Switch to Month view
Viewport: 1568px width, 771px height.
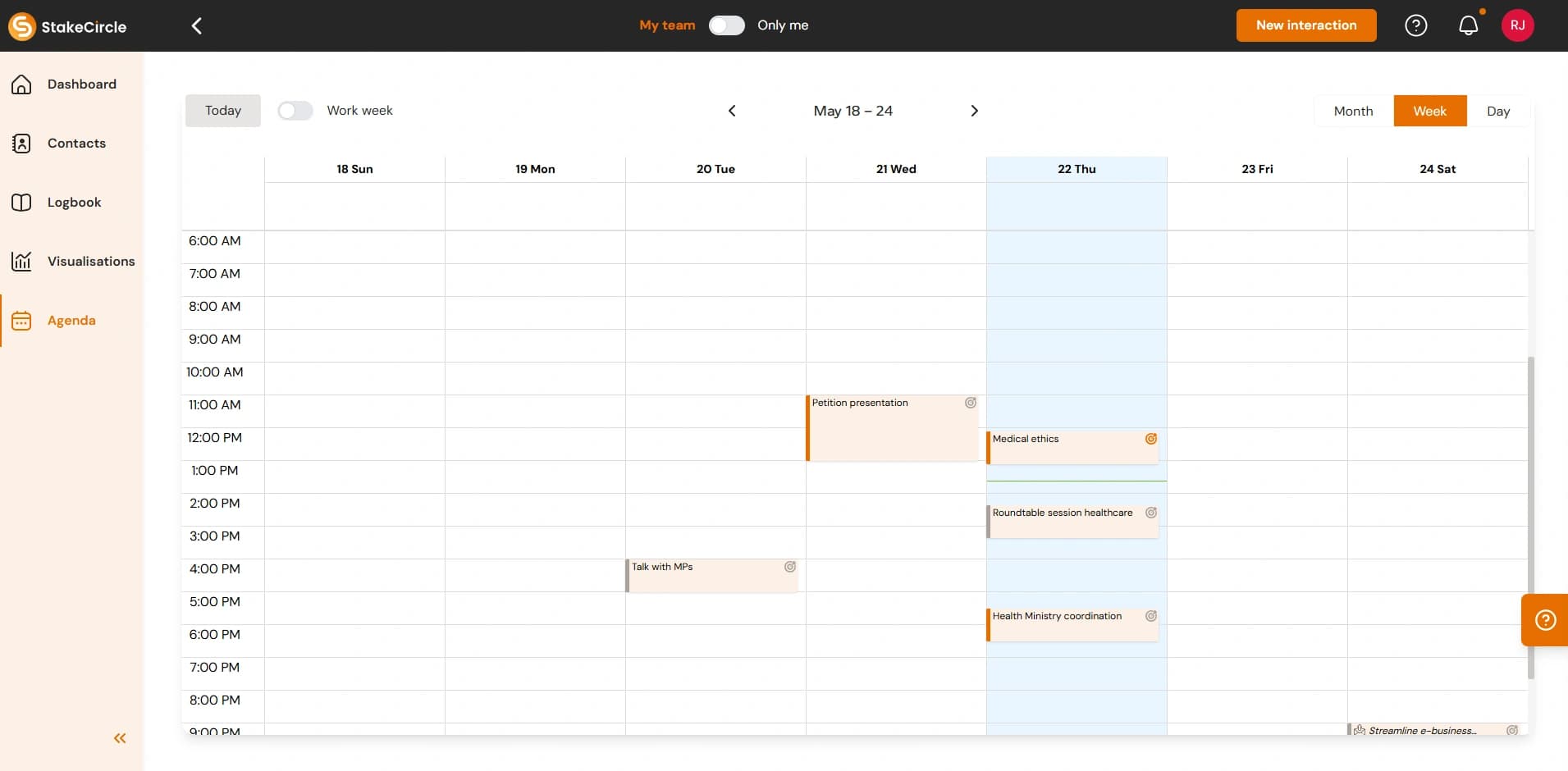(x=1353, y=111)
